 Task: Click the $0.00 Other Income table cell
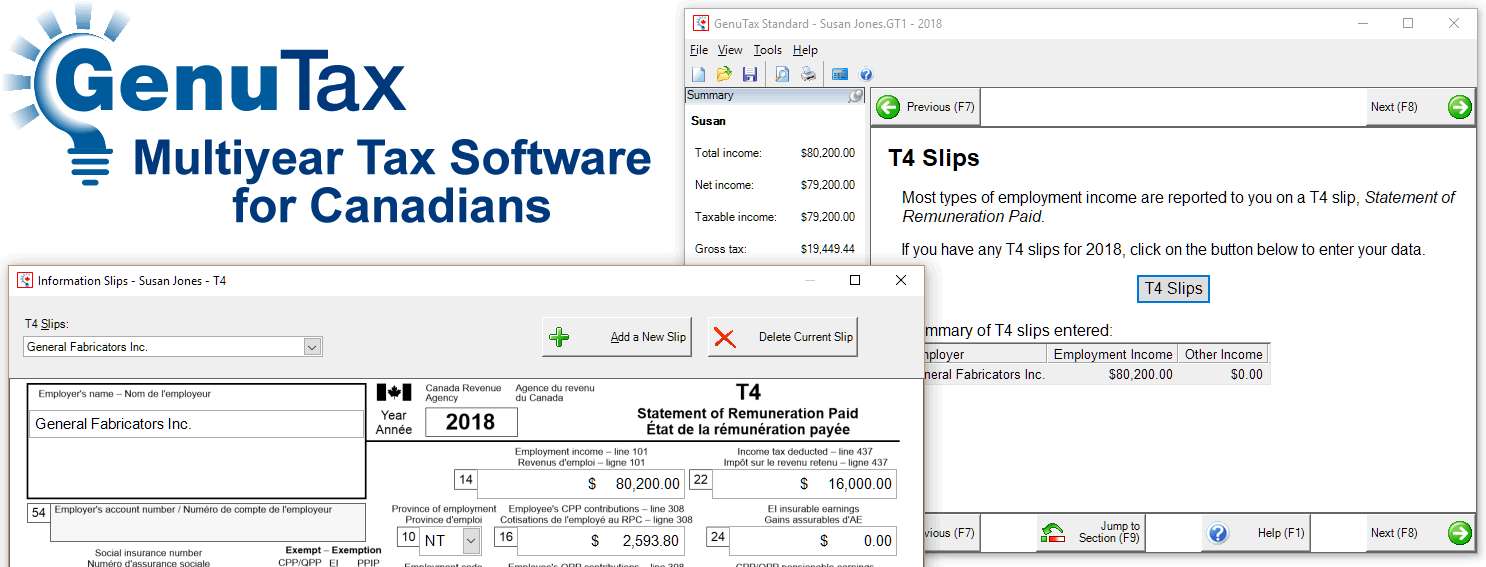pos(1223,375)
